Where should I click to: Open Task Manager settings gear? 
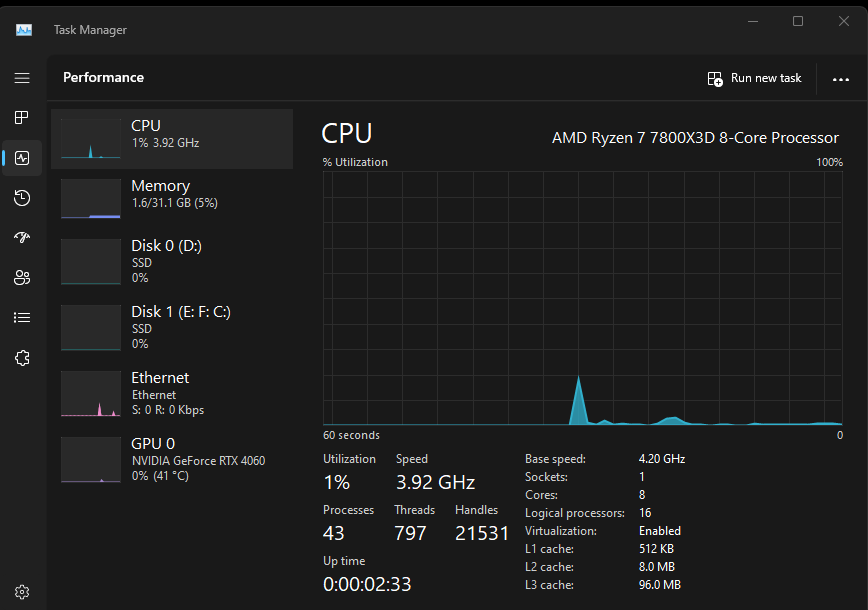(x=22, y=592)
